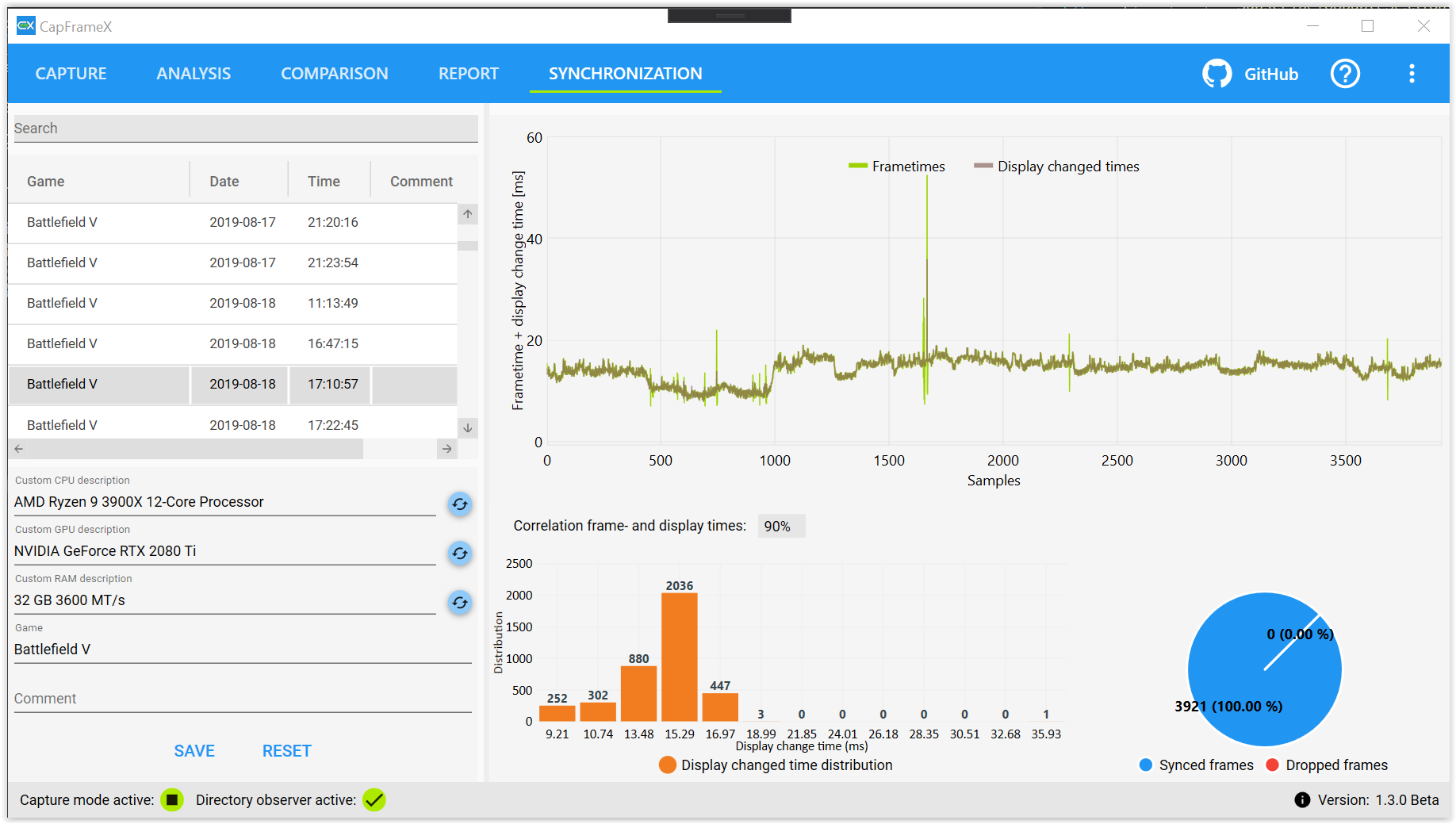Refresh the custom CPU description
Viewport: 1456px width, 824px height.
tap(460, 504)
